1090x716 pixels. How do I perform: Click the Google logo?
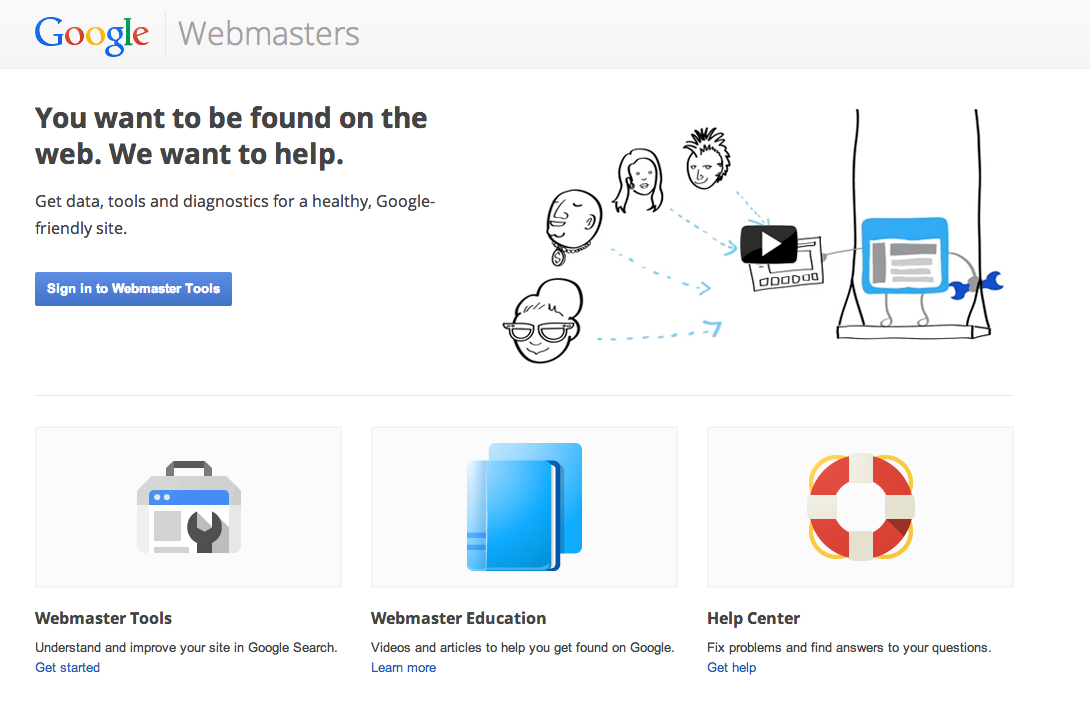point(92,34)
